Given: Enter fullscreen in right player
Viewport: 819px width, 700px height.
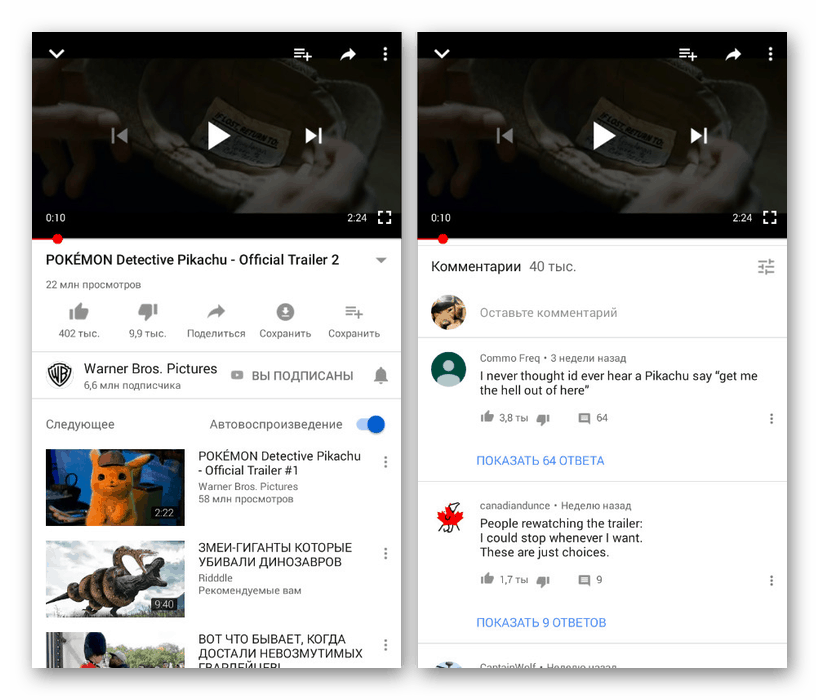Looking at the screenshot, I should click(770, 218).
